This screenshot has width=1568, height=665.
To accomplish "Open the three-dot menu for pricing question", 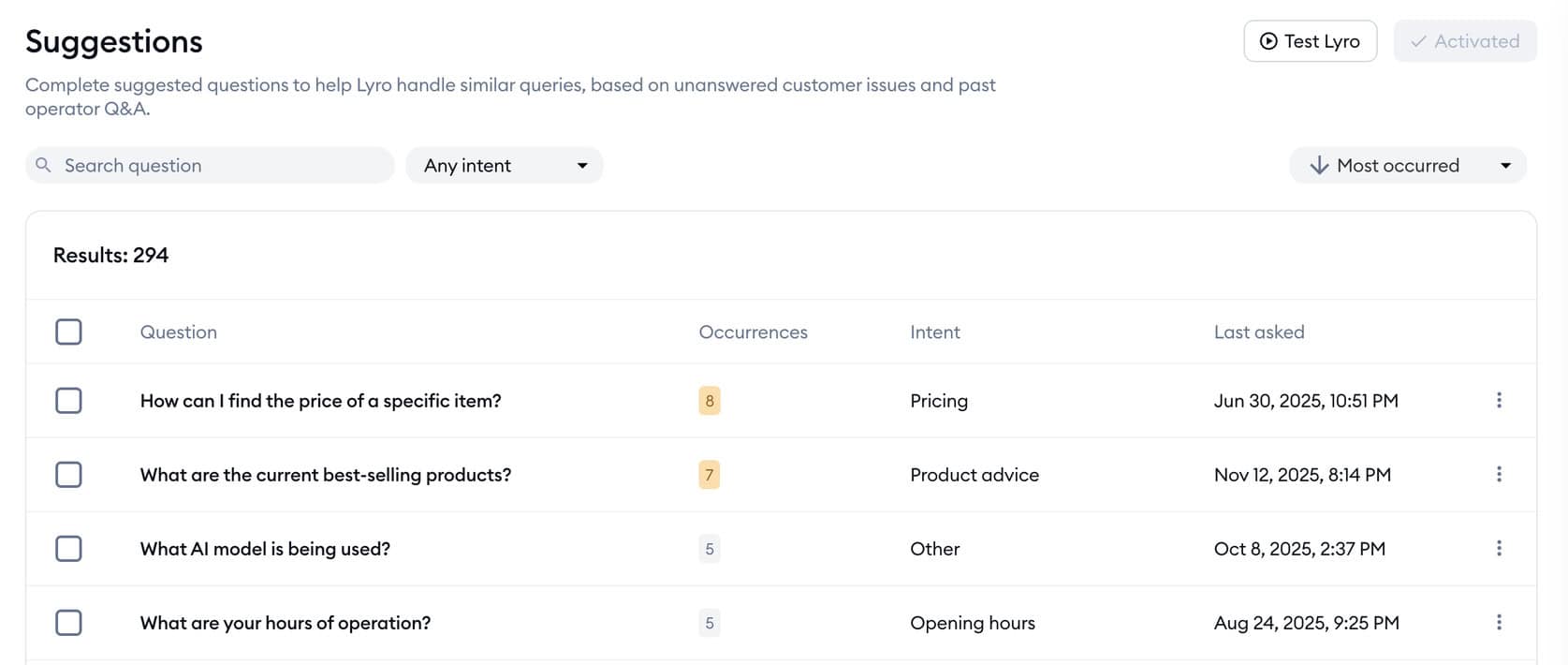I will pyautogui.click(x=1499, y=401).
